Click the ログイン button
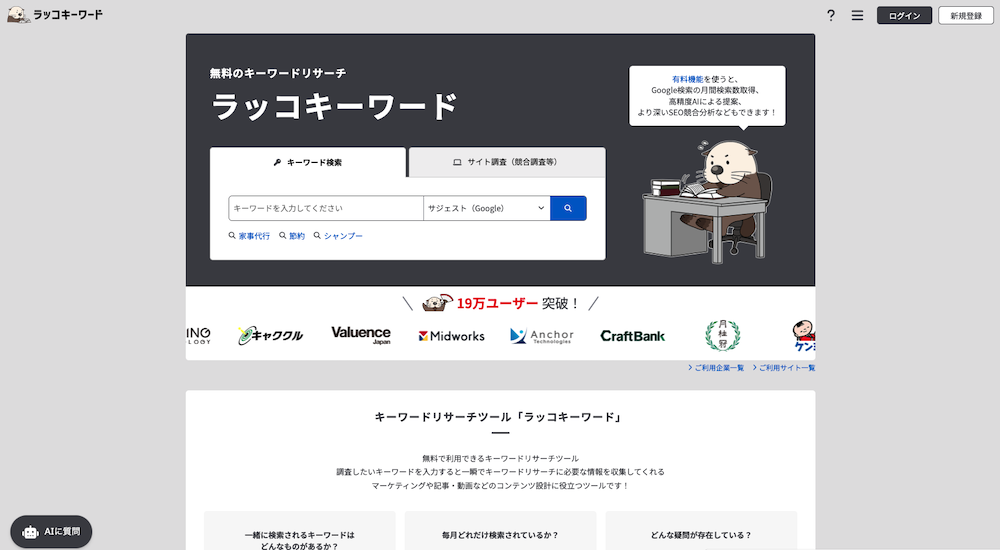This screenshot has height=550, width=1000. tap(904, 15)
